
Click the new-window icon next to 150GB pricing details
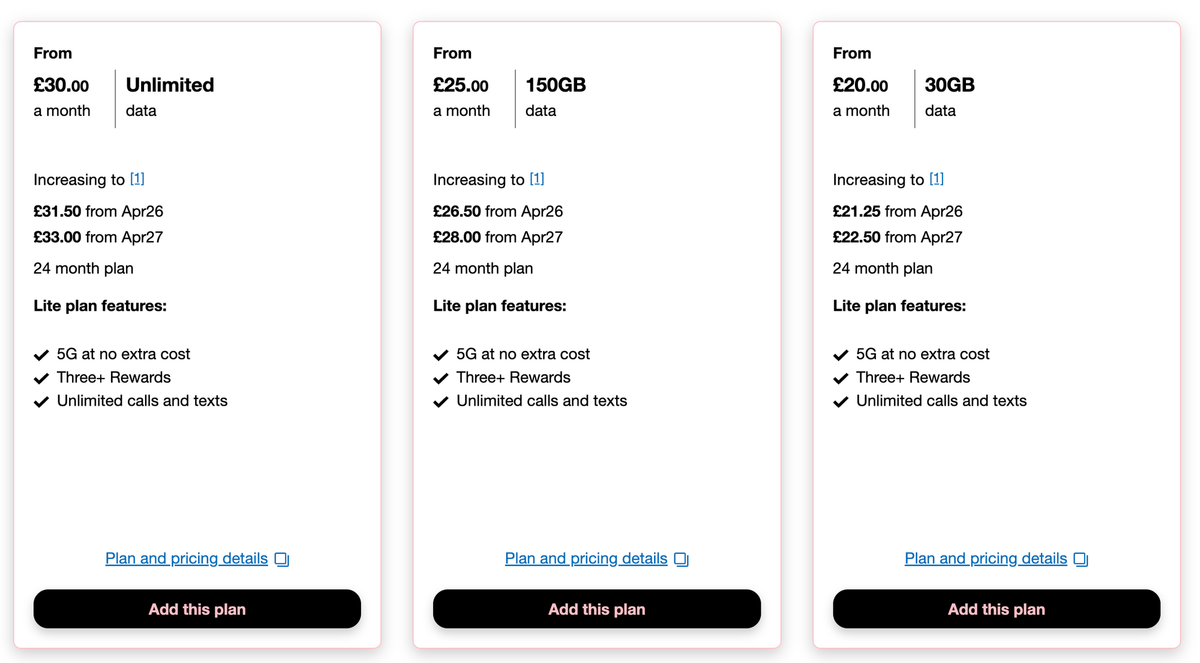click(x=681, y=558)
